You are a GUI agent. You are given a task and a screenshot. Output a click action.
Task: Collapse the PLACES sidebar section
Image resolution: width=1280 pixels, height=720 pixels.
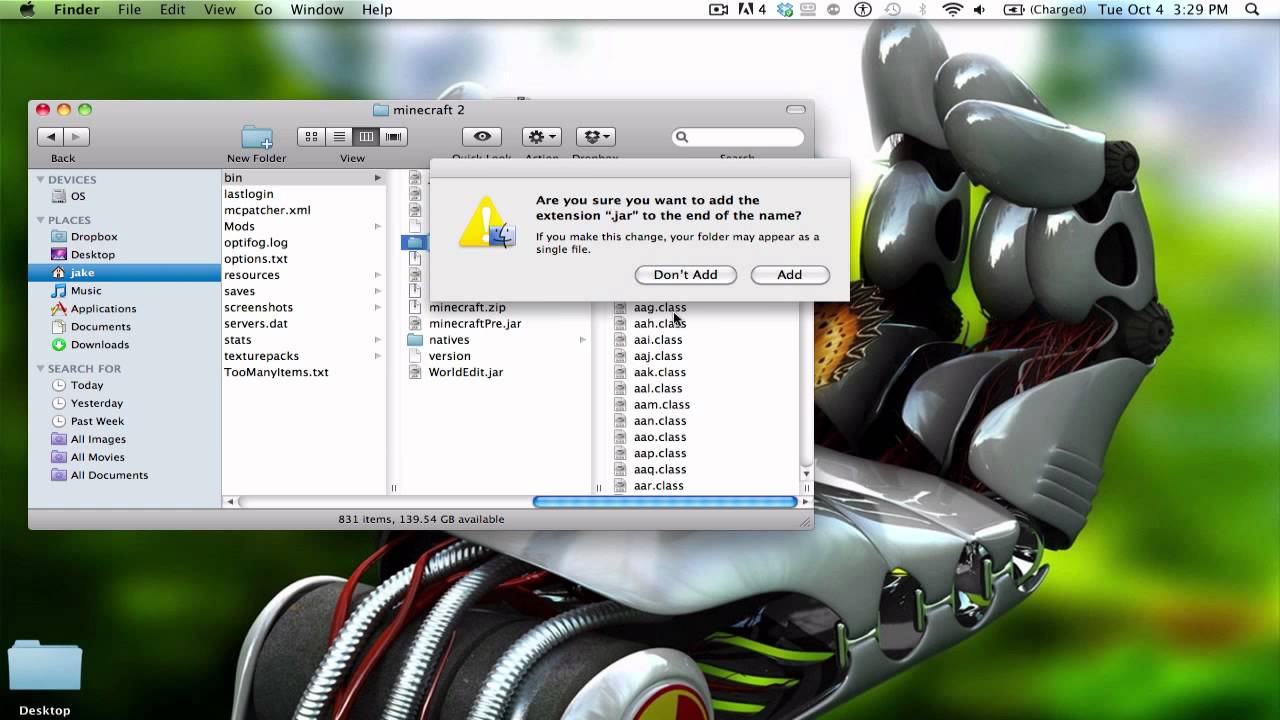pyautogui.click(x=41, y=220)
